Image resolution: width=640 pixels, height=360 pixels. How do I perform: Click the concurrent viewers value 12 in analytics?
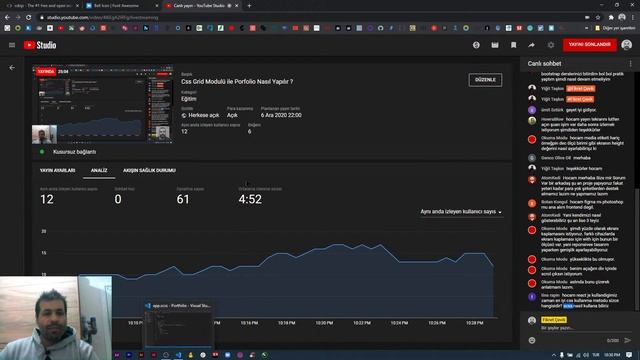click(47, 199)
